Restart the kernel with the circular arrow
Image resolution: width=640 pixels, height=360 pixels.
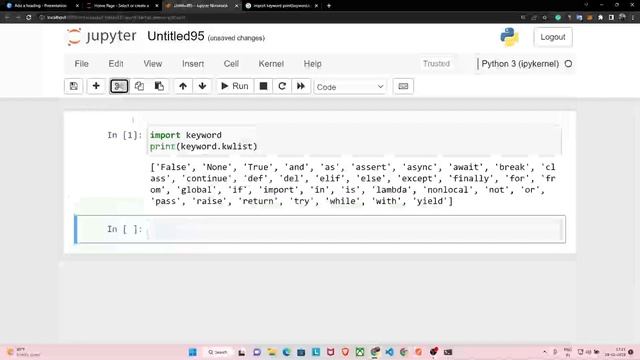click(x=282, y=86)
